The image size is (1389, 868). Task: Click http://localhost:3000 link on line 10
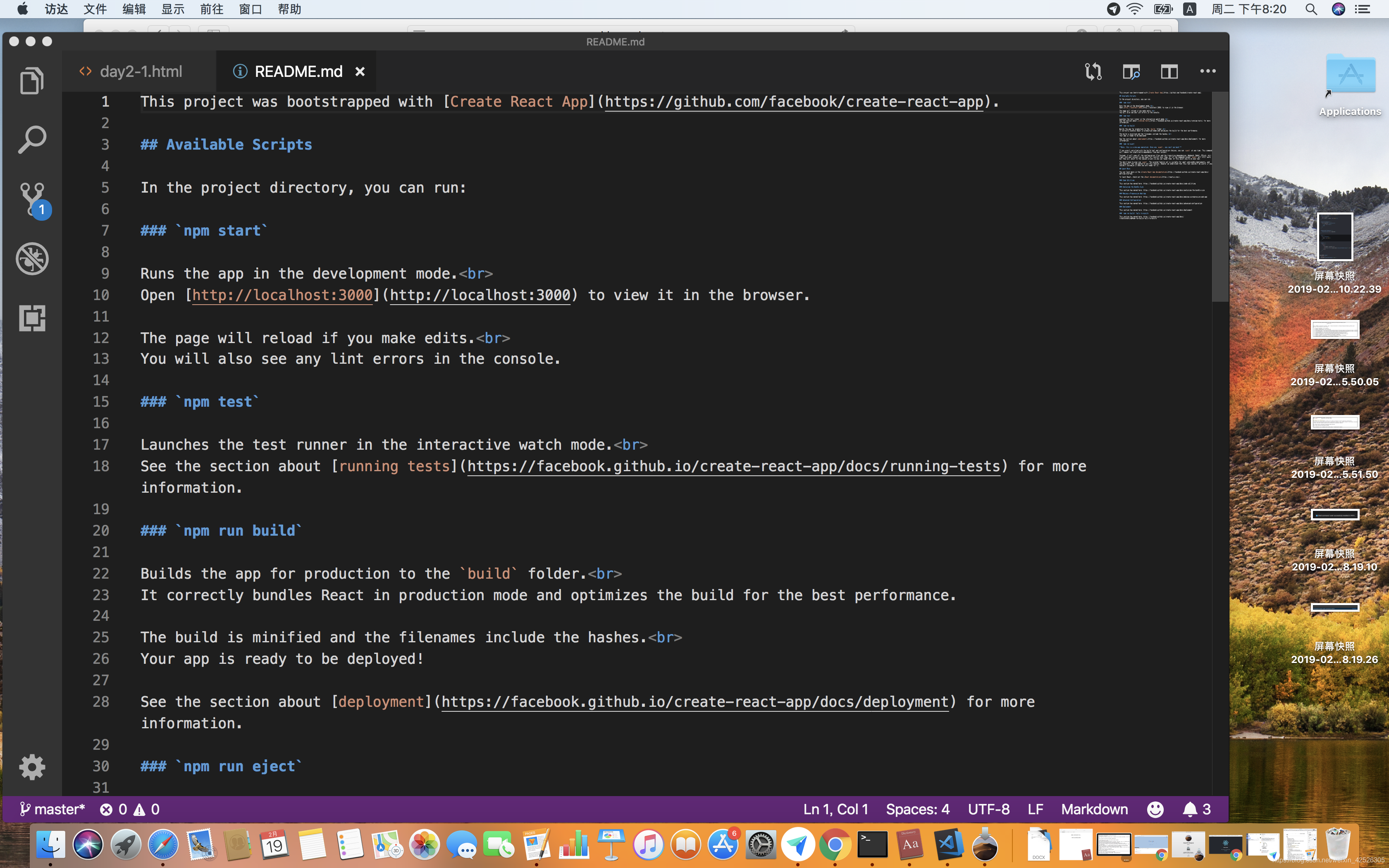click(283, 294)
